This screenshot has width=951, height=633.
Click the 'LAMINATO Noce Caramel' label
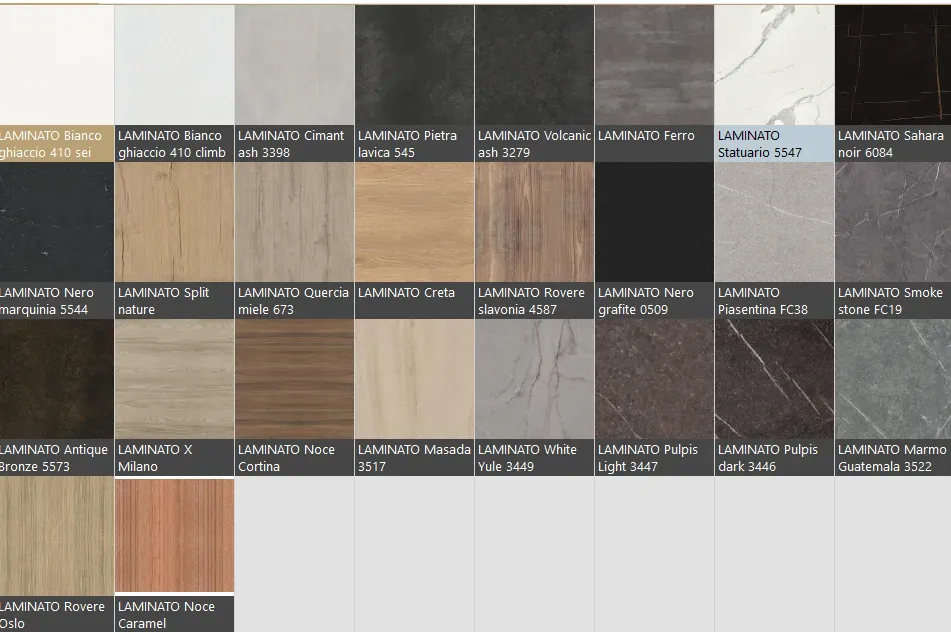coord(175,614)
